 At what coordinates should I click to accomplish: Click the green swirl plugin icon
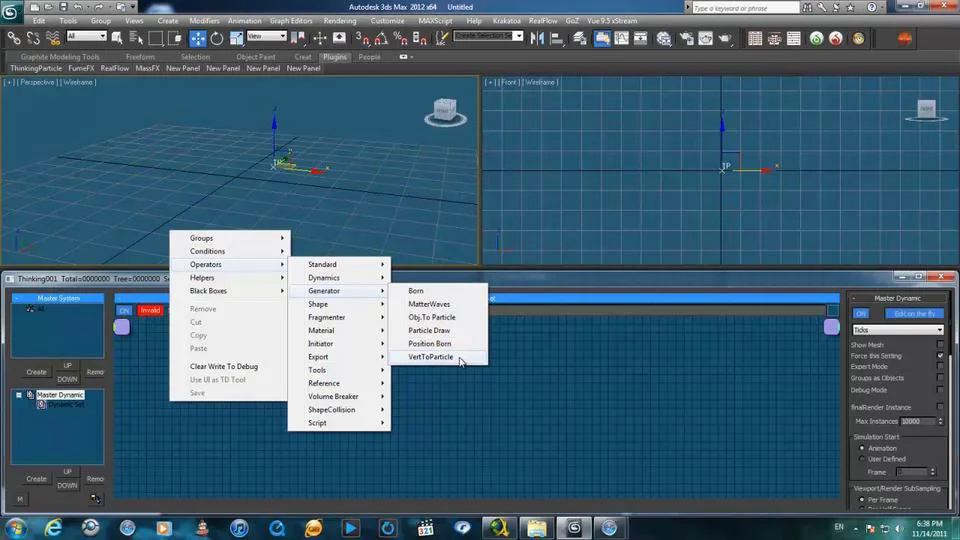coord(816,39)
